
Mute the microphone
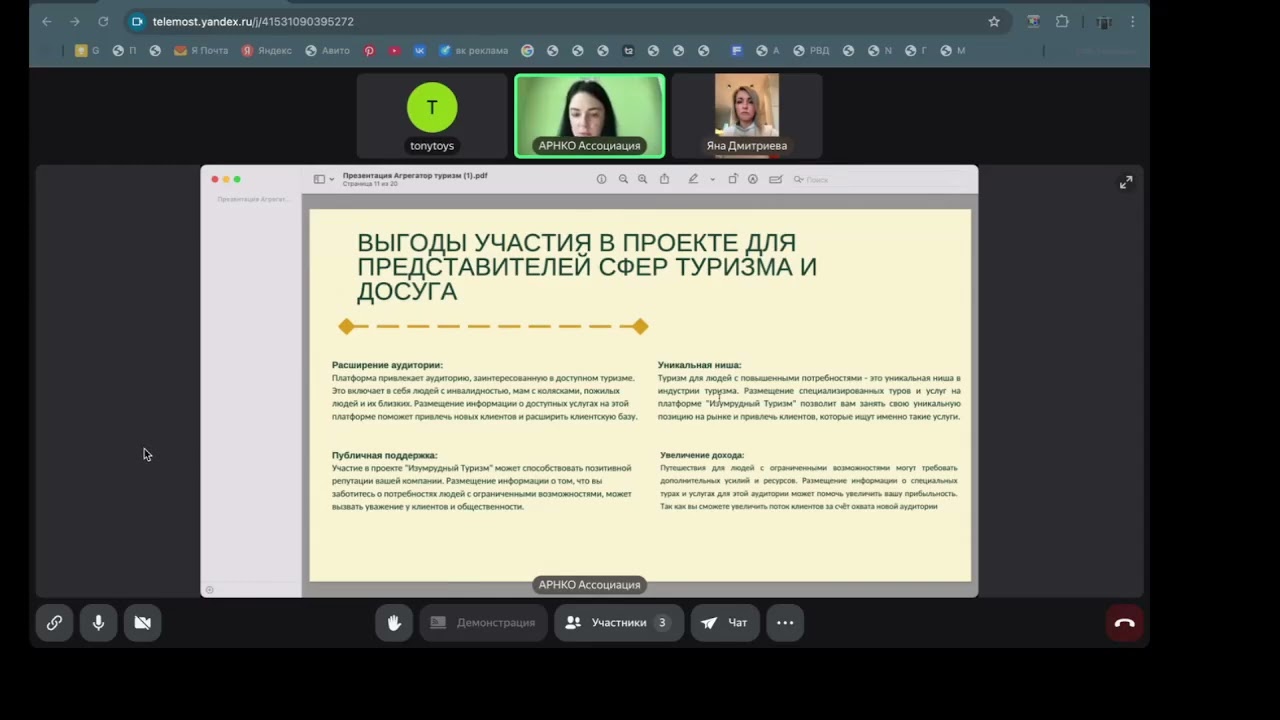click(x=98, y=622)
